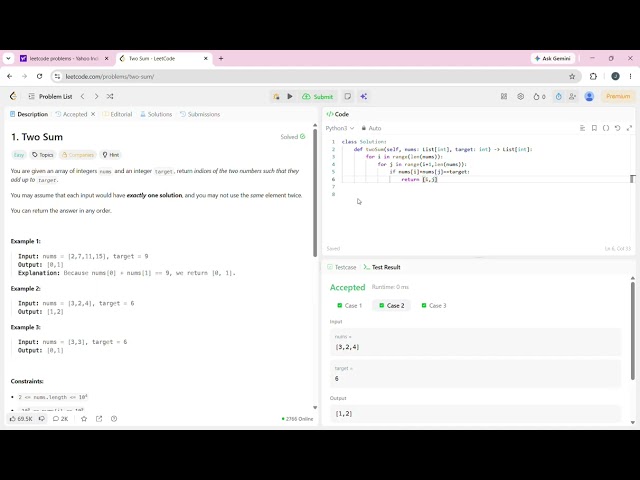Open the Problem List panel
Screen dimensions: 640x480
click(x=51, y=96)
